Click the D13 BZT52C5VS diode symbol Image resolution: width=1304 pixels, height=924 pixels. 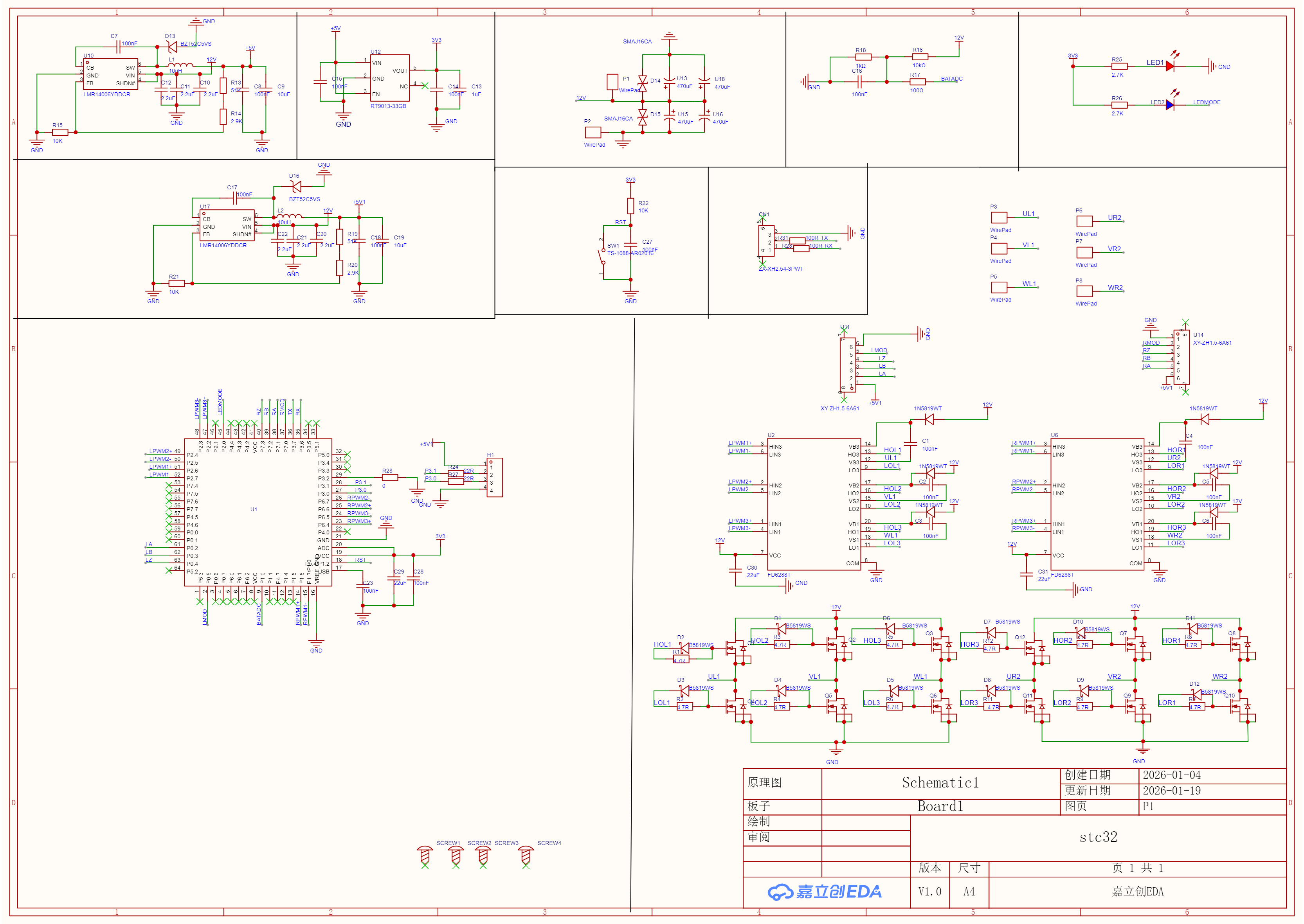click(173, 47)
